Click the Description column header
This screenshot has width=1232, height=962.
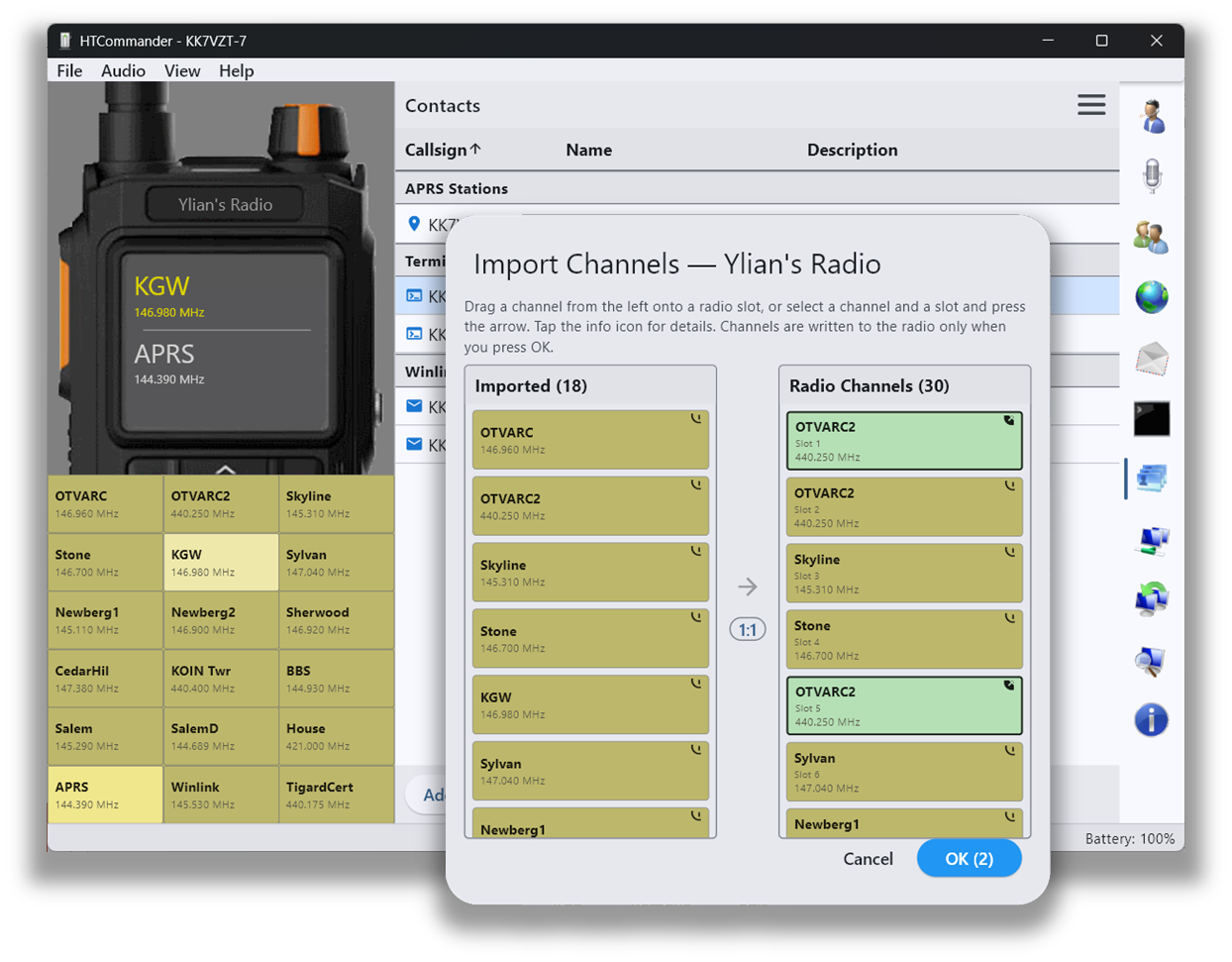point(852,150)
